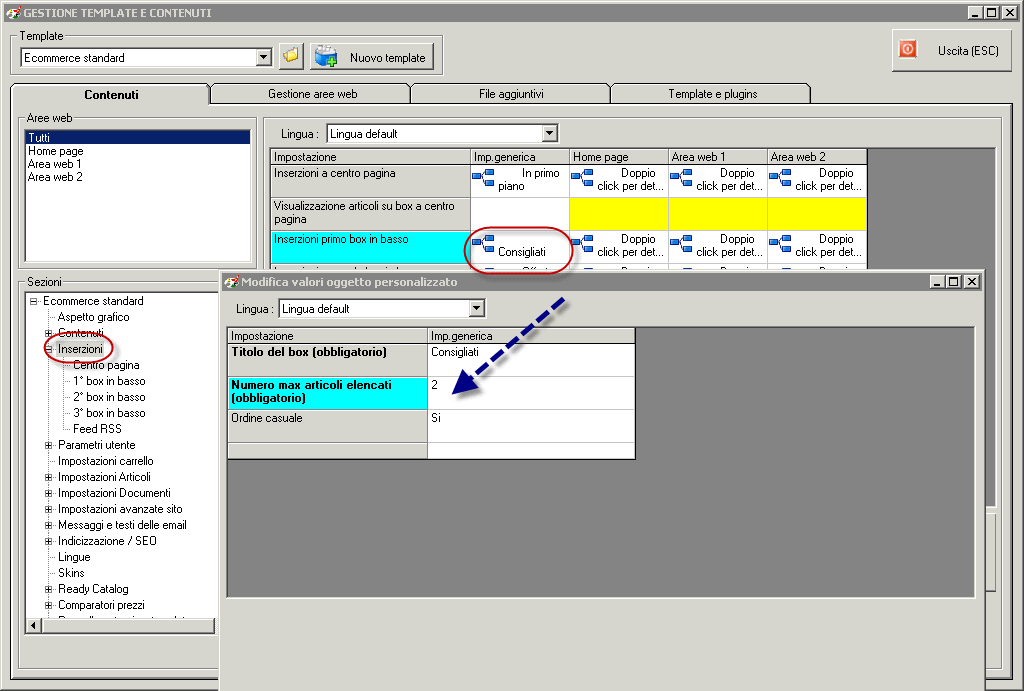Select Tutti in Aree web list
The height and width of the screenshot is (691, 1024).
click(x=137, y=137)
